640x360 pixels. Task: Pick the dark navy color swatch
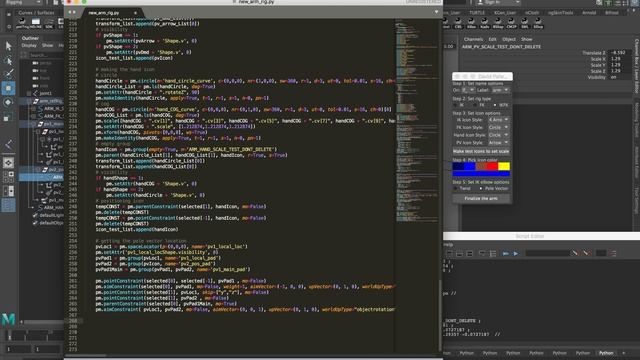coord(458,166)
